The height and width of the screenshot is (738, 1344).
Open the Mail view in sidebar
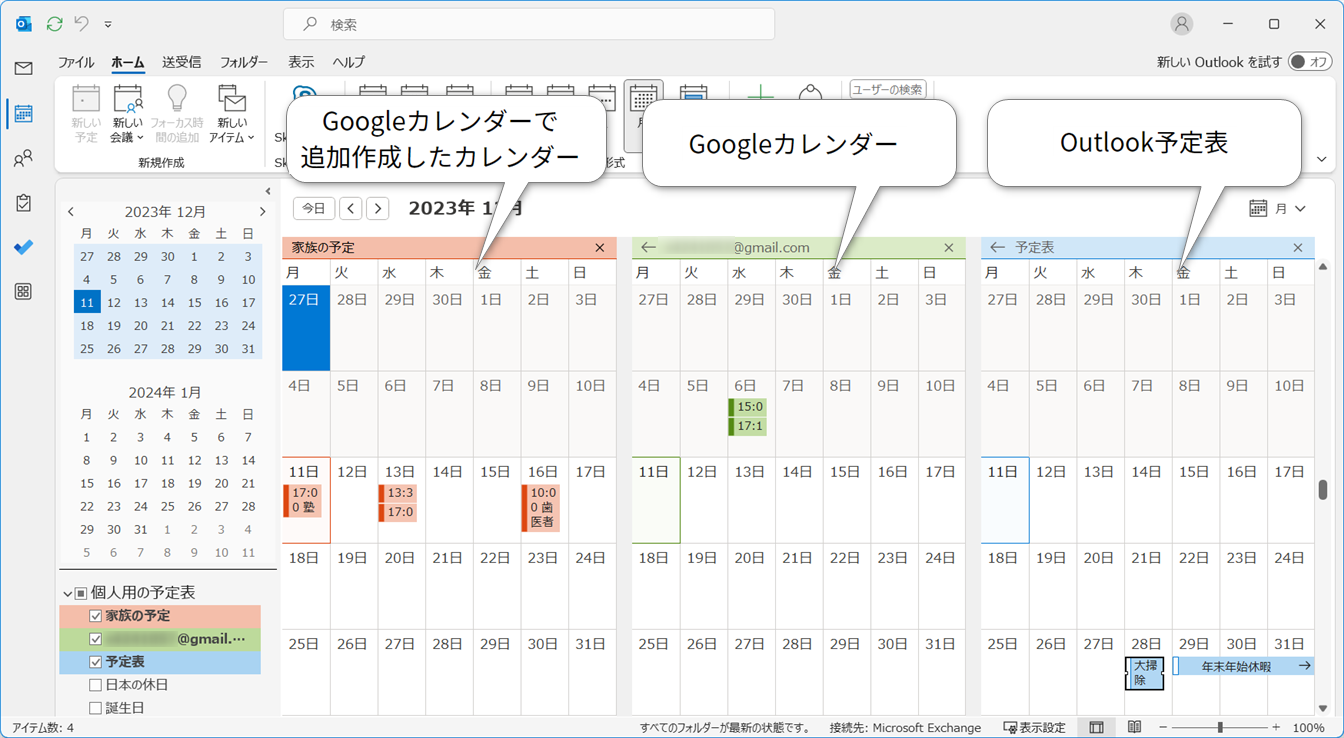[23, 68]
